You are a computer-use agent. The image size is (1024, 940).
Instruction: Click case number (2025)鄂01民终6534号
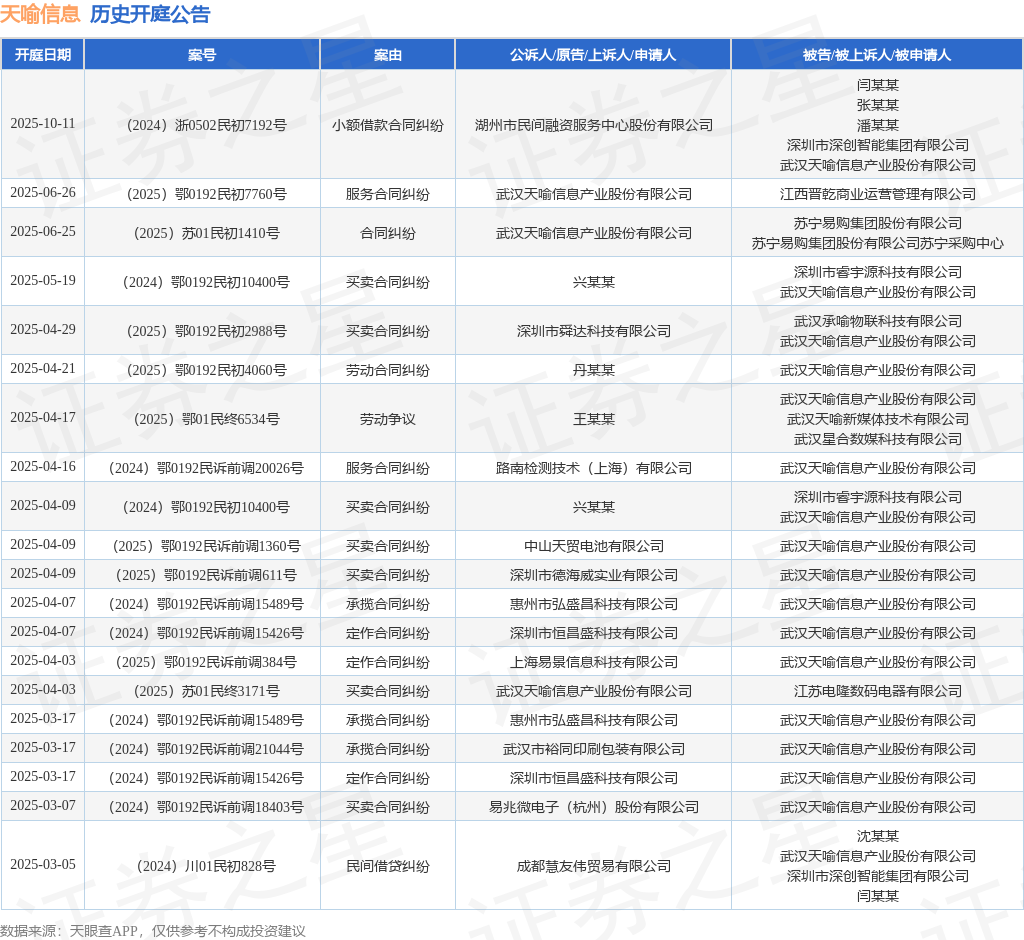(x=206, y=419)
